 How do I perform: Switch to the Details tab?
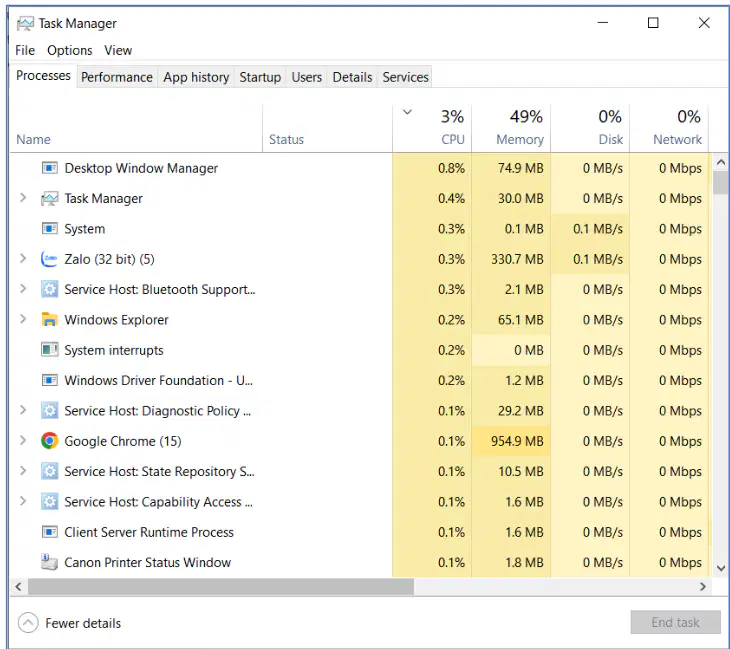352,77
